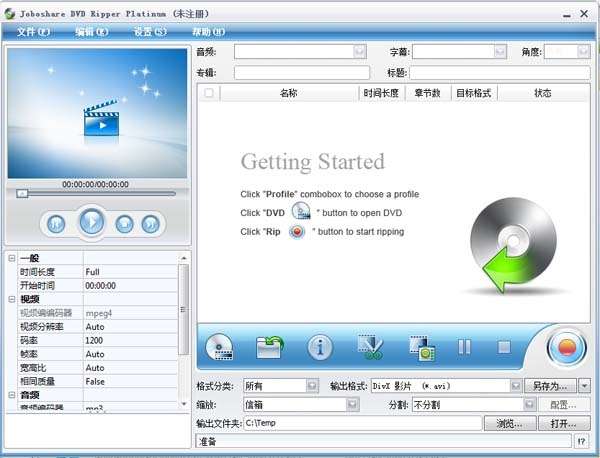The width and height of the screenshot is (600, 458).
Task: Click the 浏览... button
Action: 509,423
